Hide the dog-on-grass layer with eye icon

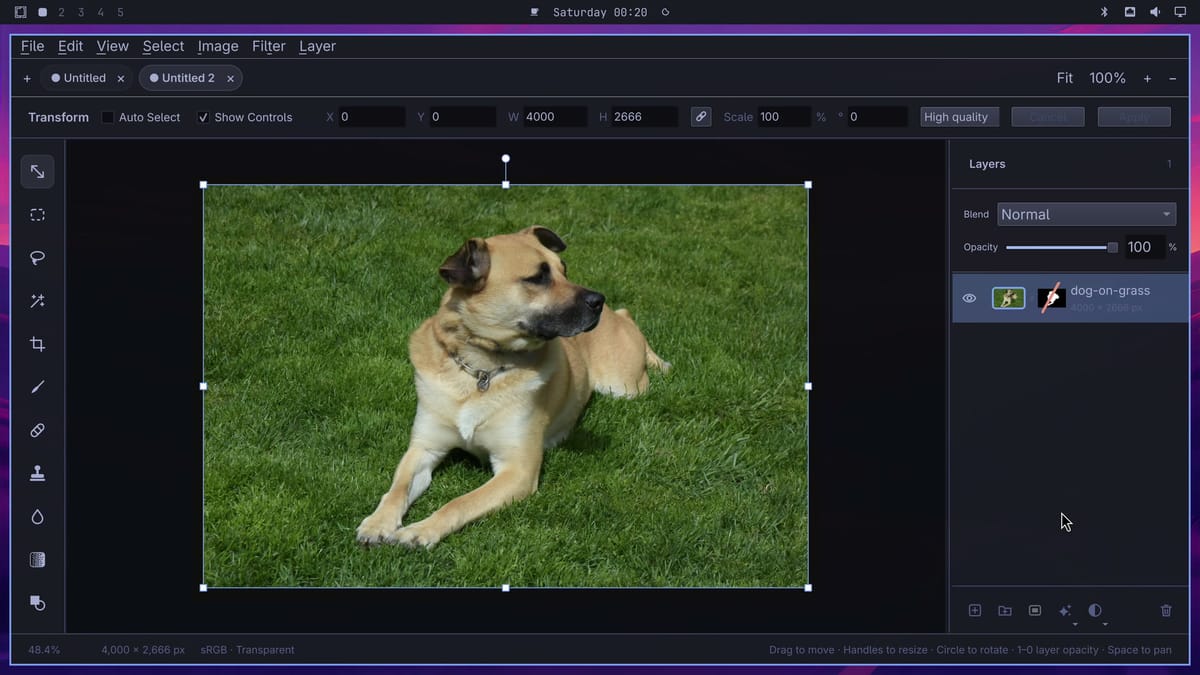click(969, 298)
